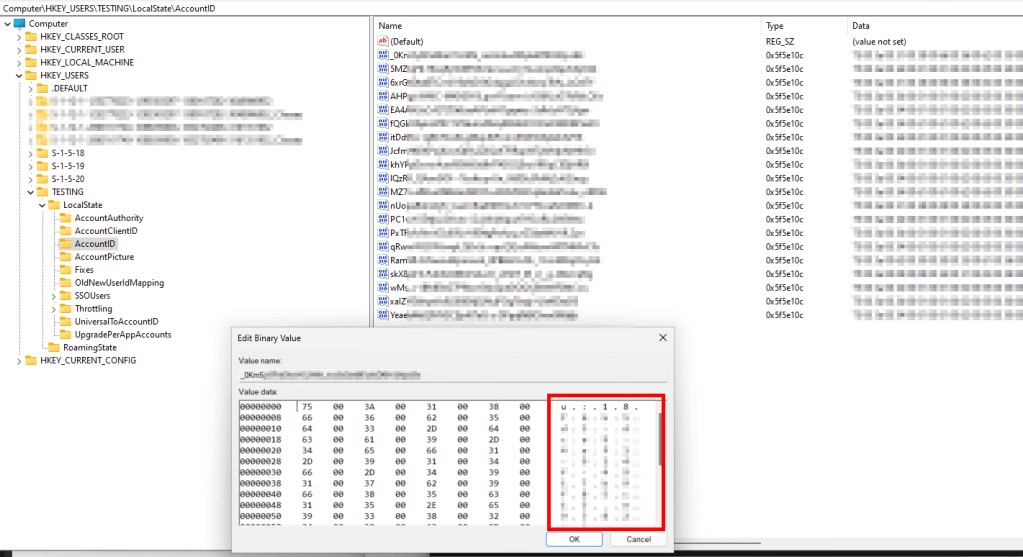Click the AccountPicture folder icon
The height and width of the screenshot is (557, 1023).
pos(65,257)
